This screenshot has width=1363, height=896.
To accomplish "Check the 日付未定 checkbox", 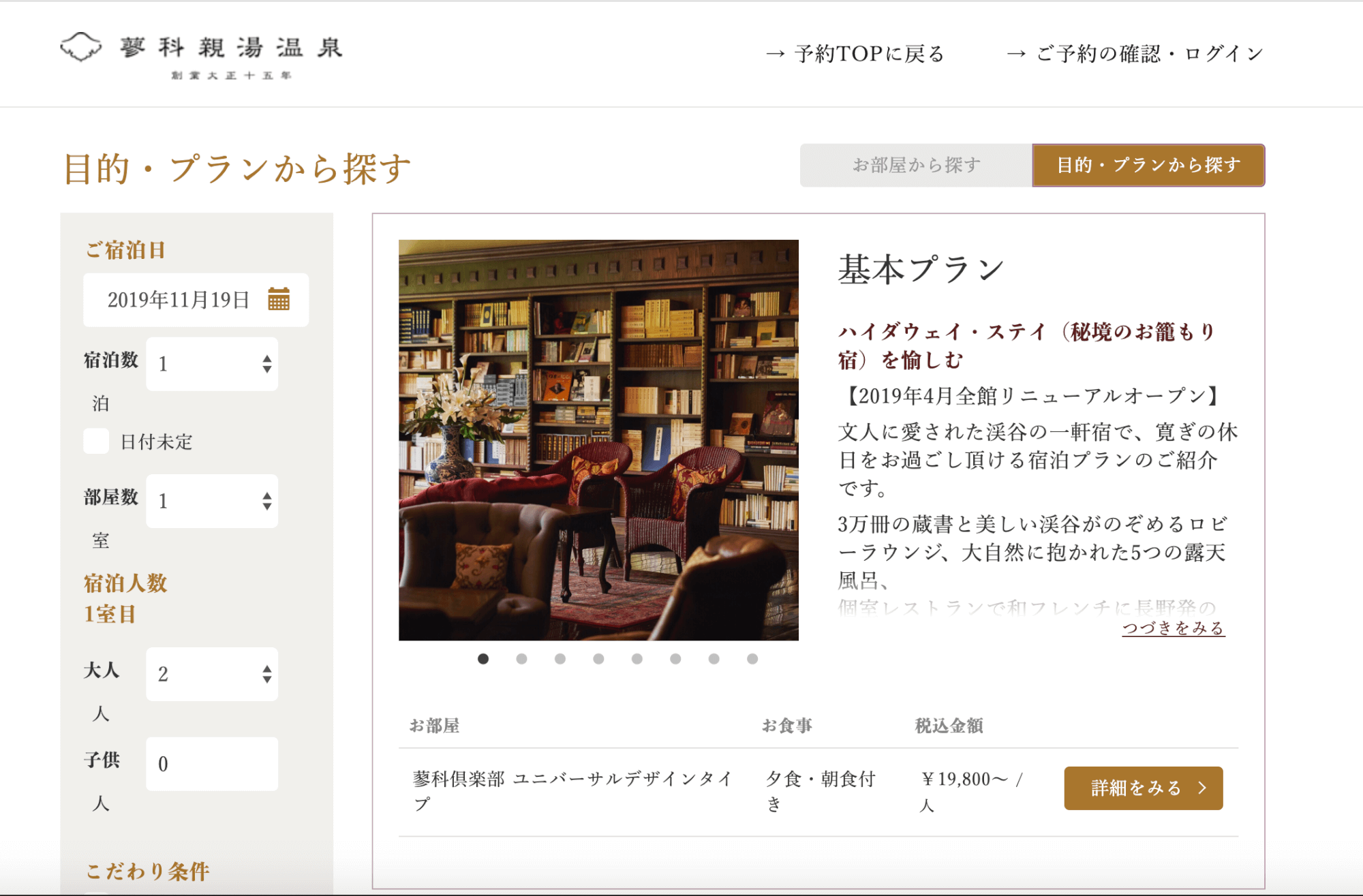I will tap(96, 442).
